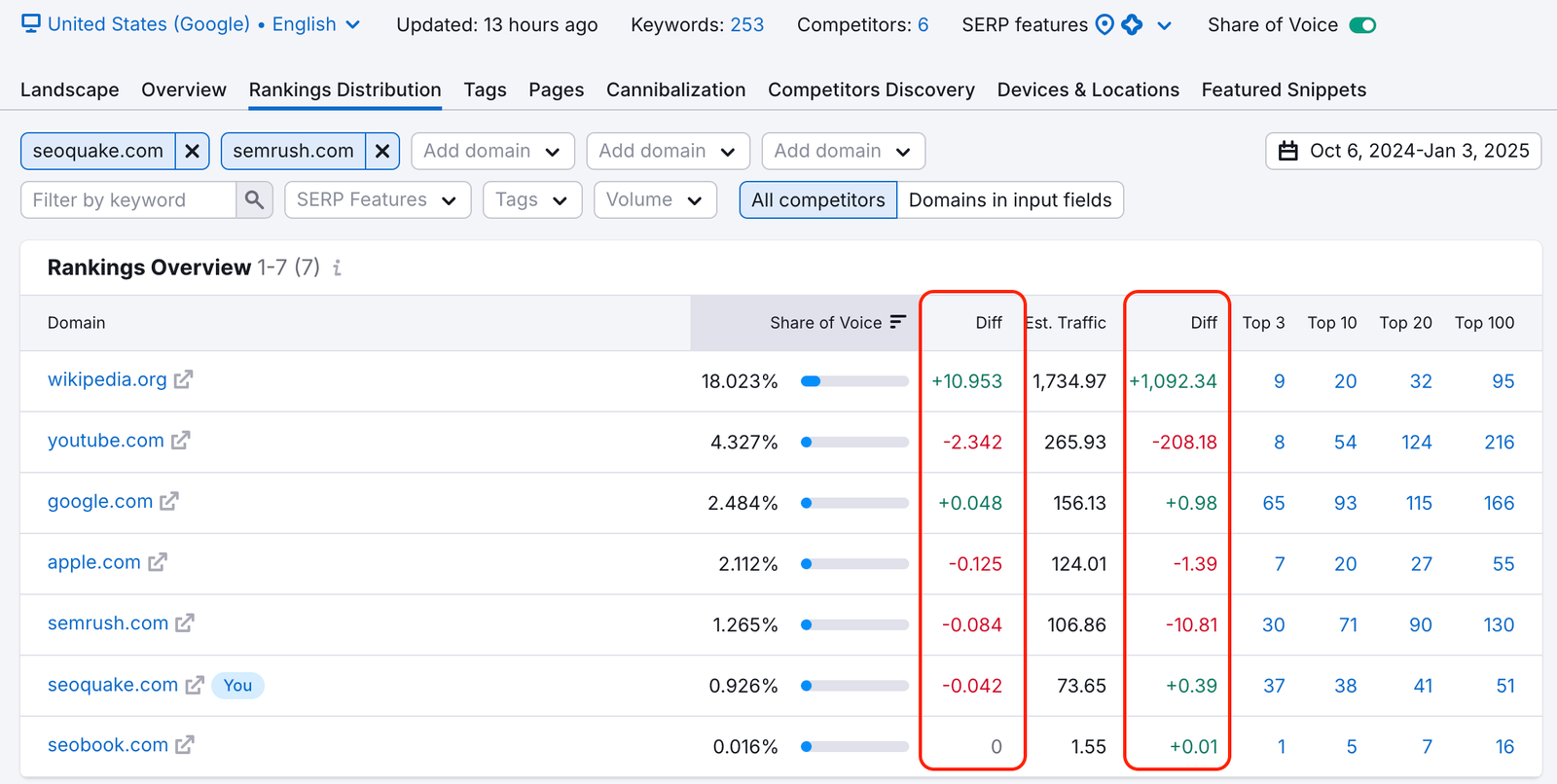Open wikipedia.org external link icon
The height and width of the screenshot is (784, 1557).
click(x=183, y=379)
